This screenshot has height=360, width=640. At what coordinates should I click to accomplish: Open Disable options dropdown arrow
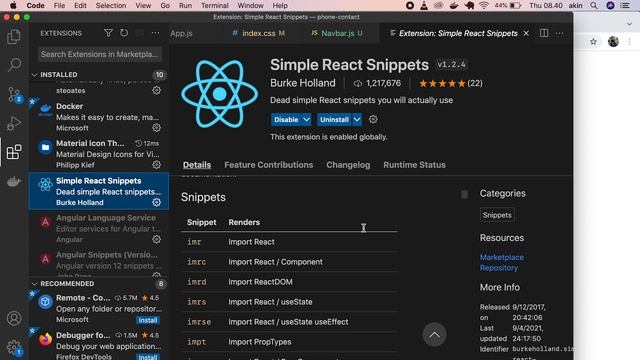(x=306, y=120)
